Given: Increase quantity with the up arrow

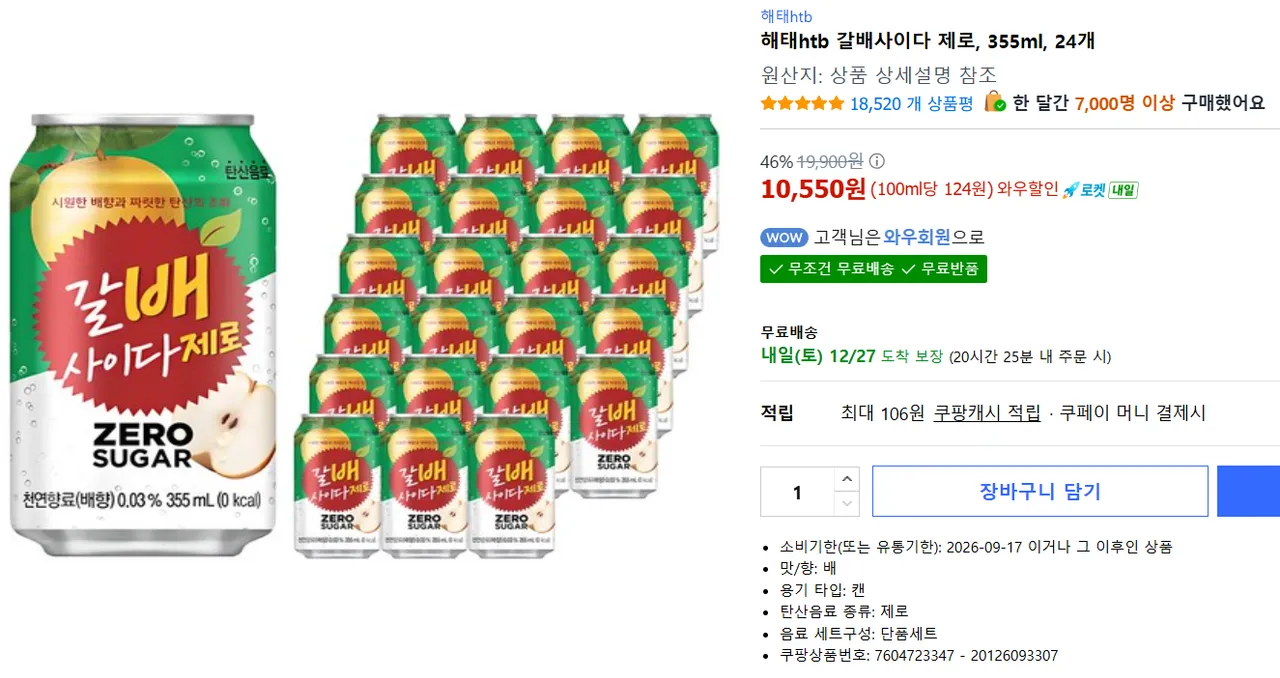Looking at the screenshot, I should point(846,479).
